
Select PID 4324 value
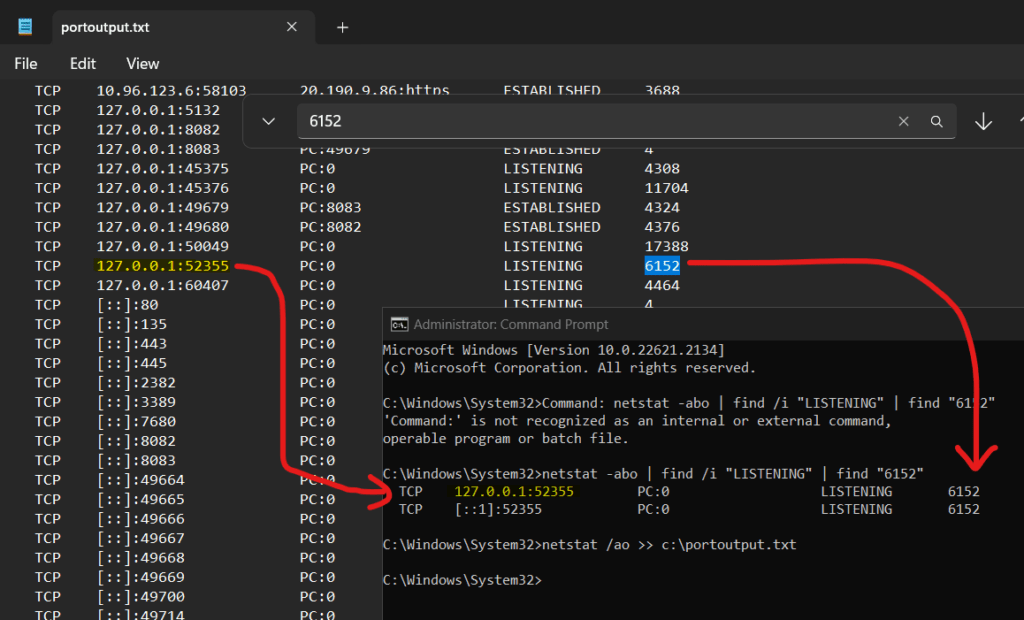pyautogui.click(x=662, y=208)
